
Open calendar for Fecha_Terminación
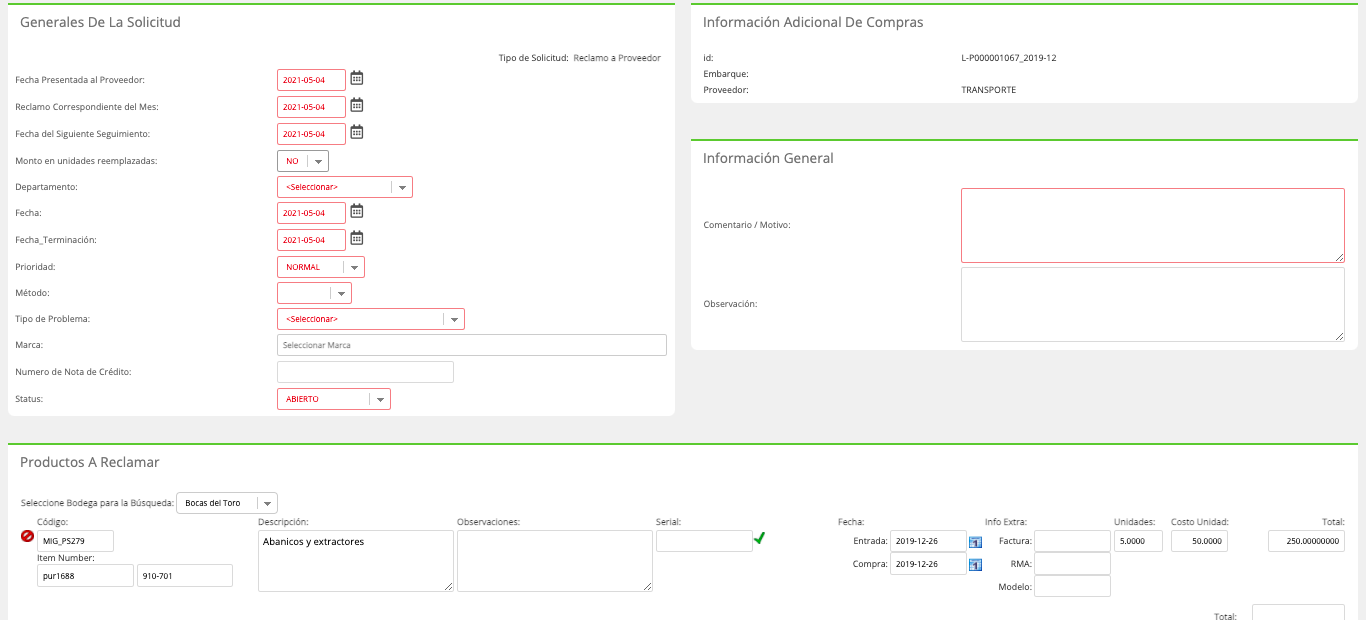[x=357, y=238]
